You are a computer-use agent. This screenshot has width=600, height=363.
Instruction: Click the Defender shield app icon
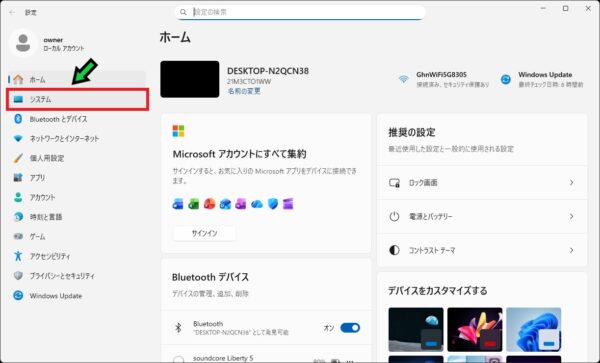coord(272,204)
